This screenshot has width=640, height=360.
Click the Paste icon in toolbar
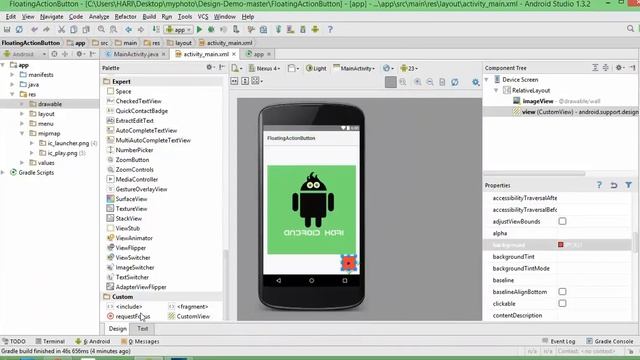tap(86, 29)
